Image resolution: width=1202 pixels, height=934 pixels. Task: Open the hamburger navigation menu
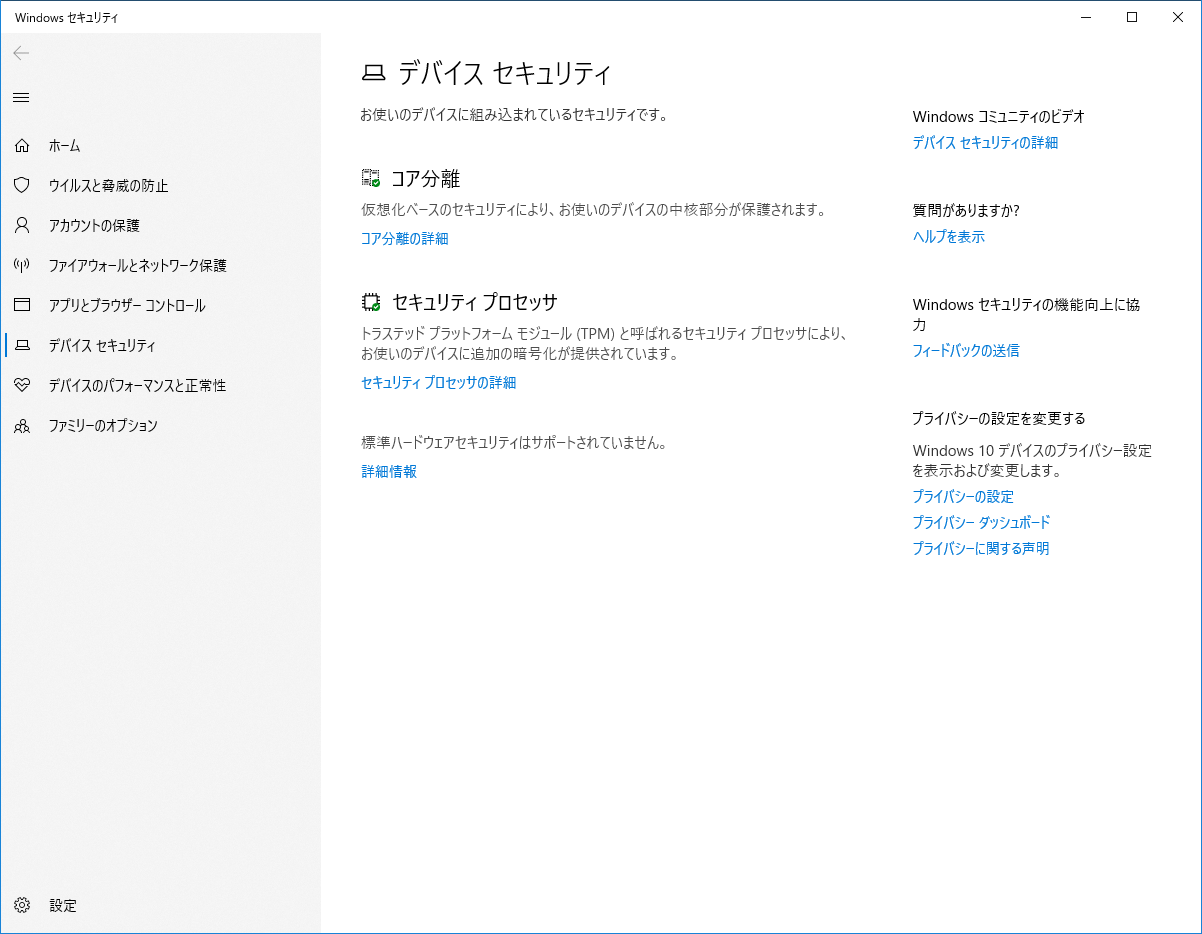(x=21, y=97)
